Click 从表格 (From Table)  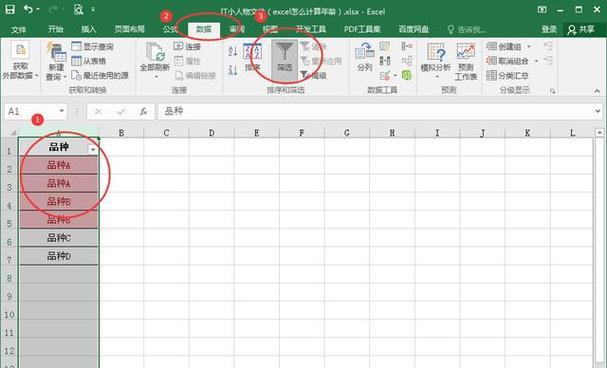(89, 61)
